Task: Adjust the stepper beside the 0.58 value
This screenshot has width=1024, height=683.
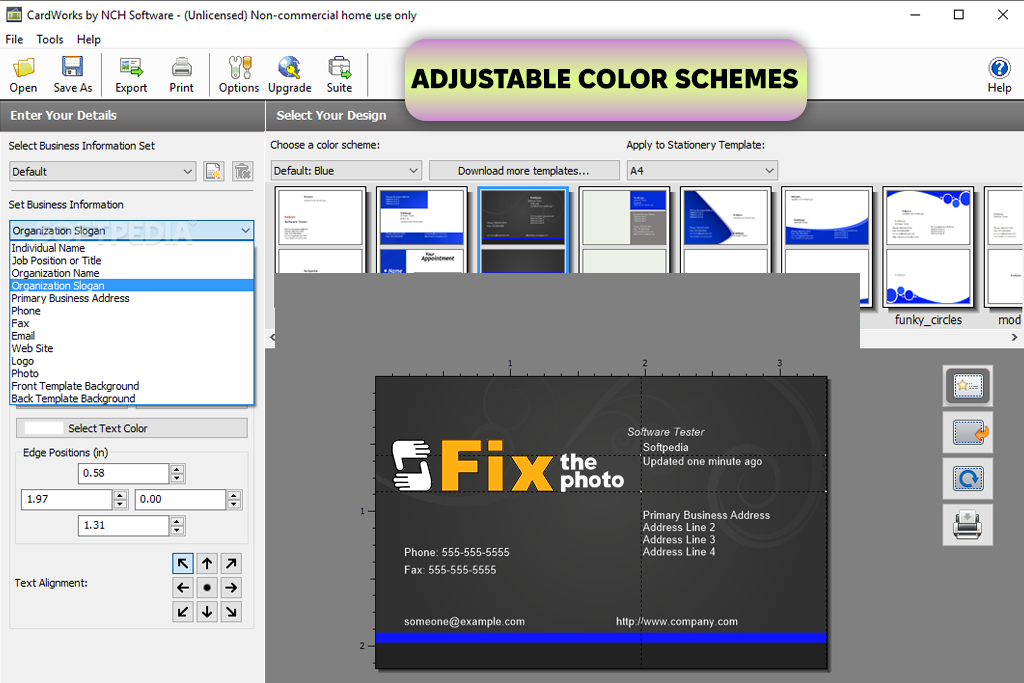Action: pyautogui.click(x=177, y=473)
